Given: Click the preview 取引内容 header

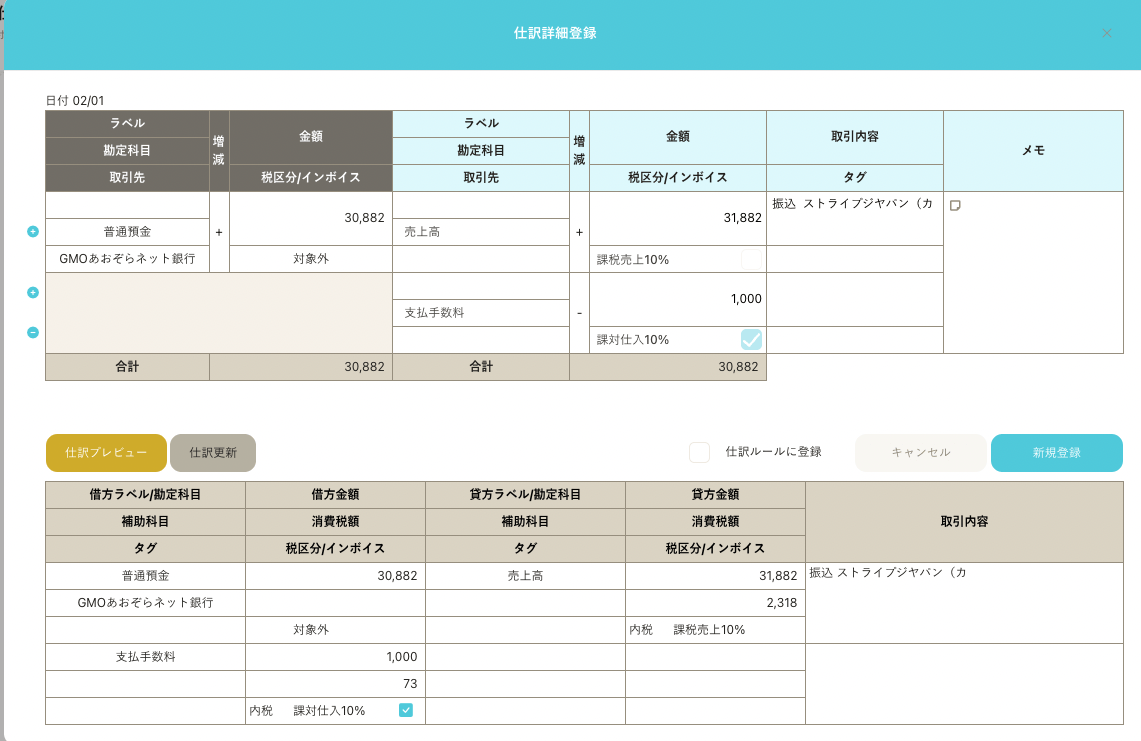Looking at the screenshot, I should 964,521.
